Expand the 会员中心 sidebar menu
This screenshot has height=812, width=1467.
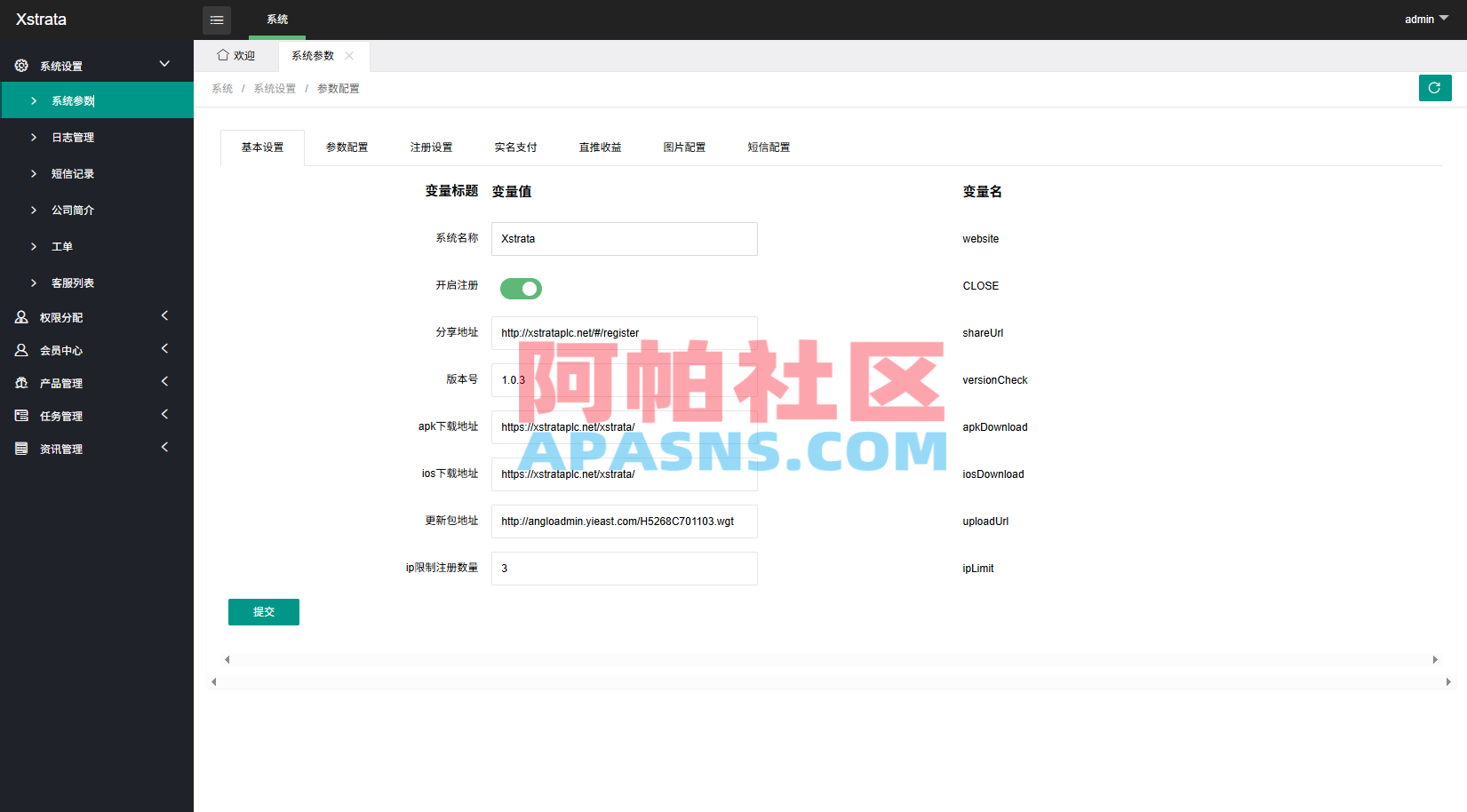coord(164,348)
